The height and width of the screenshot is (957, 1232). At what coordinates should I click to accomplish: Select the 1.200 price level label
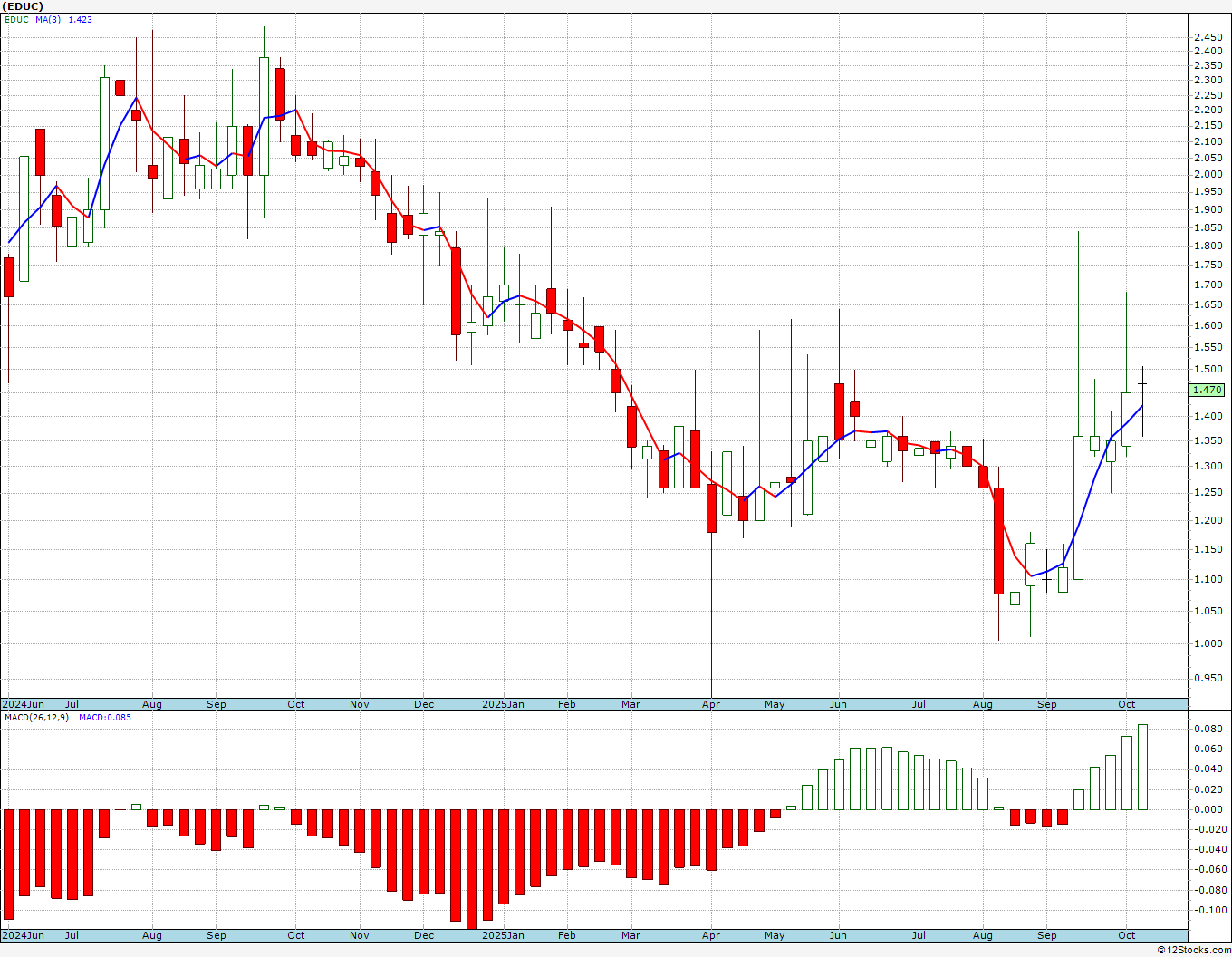[1208, 520]
